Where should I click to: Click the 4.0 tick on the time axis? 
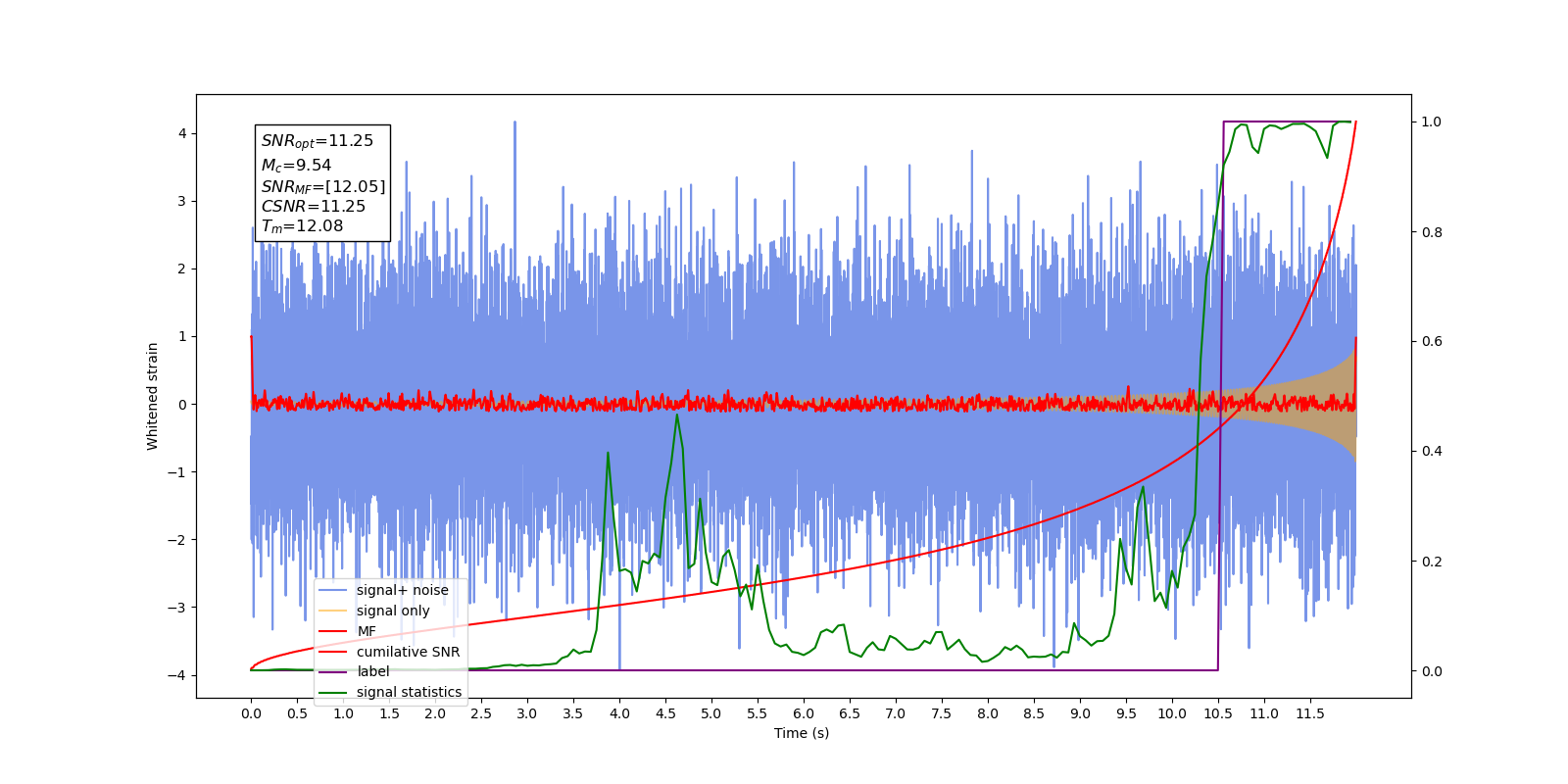pos(619,713)
